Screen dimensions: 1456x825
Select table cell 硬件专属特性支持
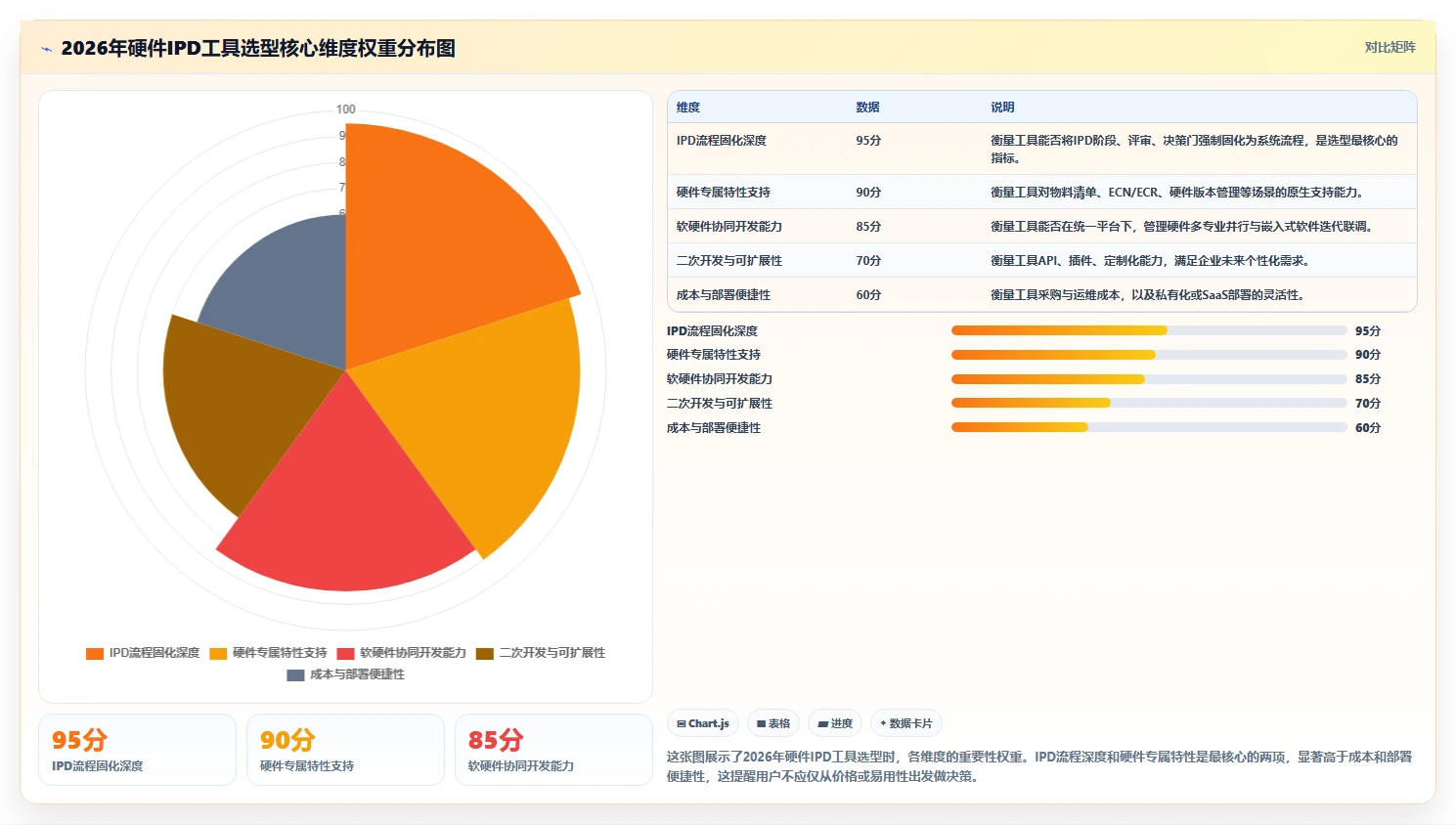pos(724,193)
